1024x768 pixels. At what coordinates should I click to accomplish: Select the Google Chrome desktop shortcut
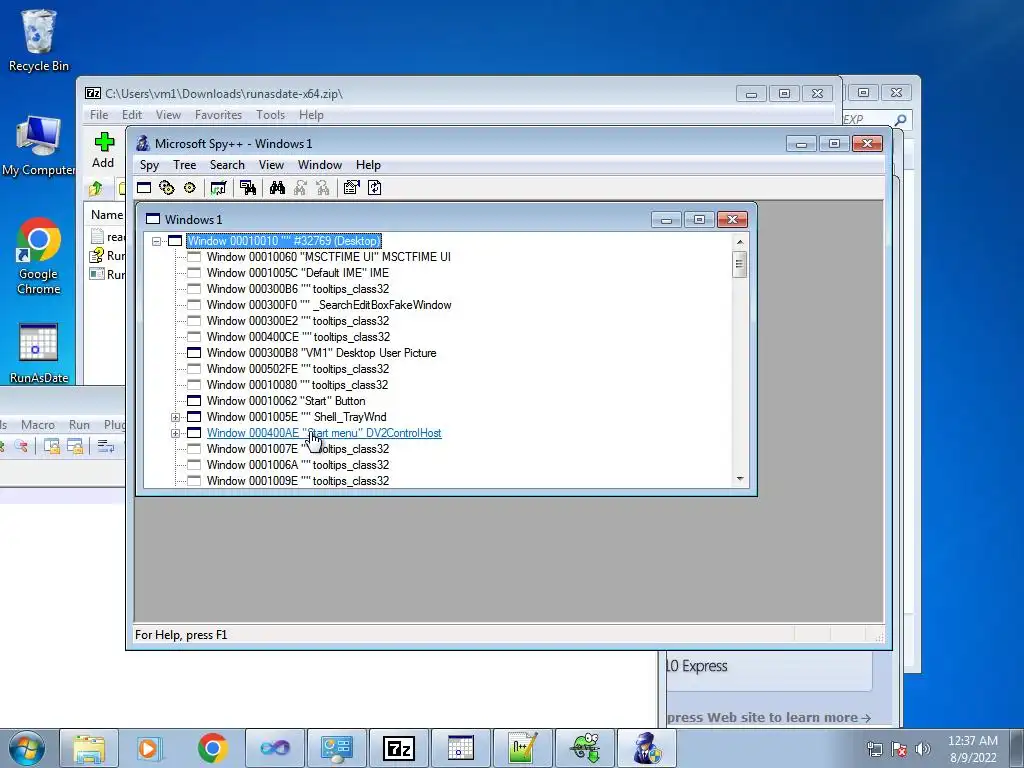[39, 256]
